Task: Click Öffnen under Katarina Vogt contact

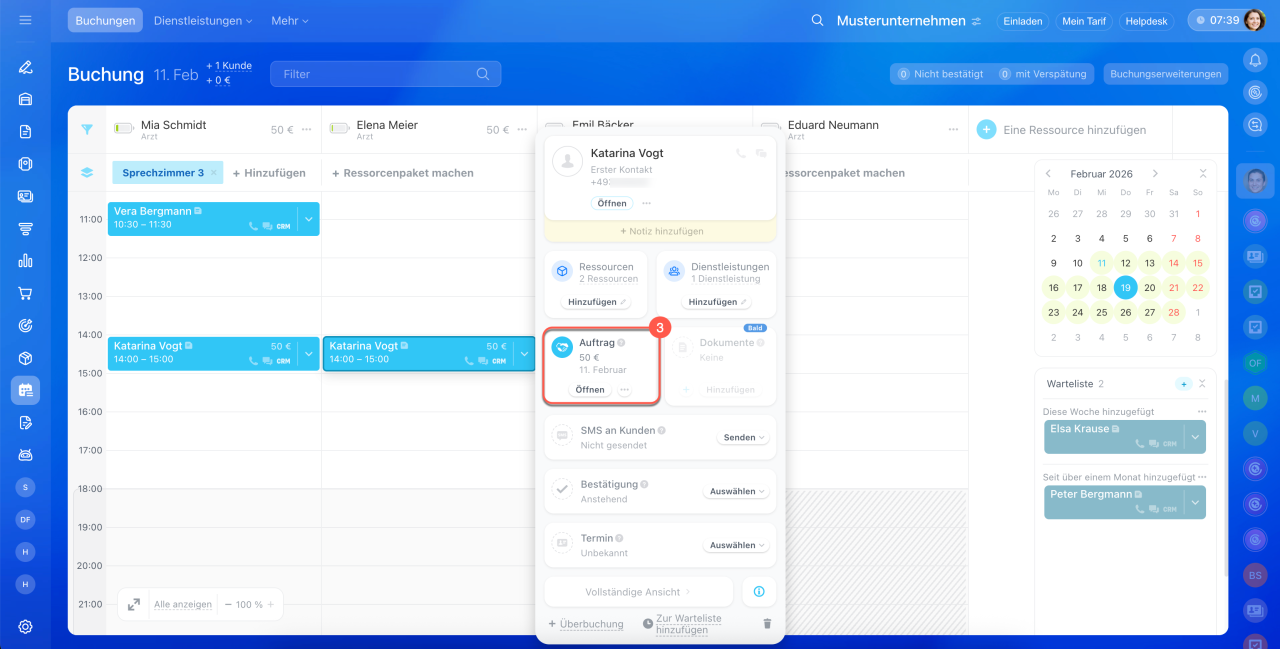Action: coord(612,203)
